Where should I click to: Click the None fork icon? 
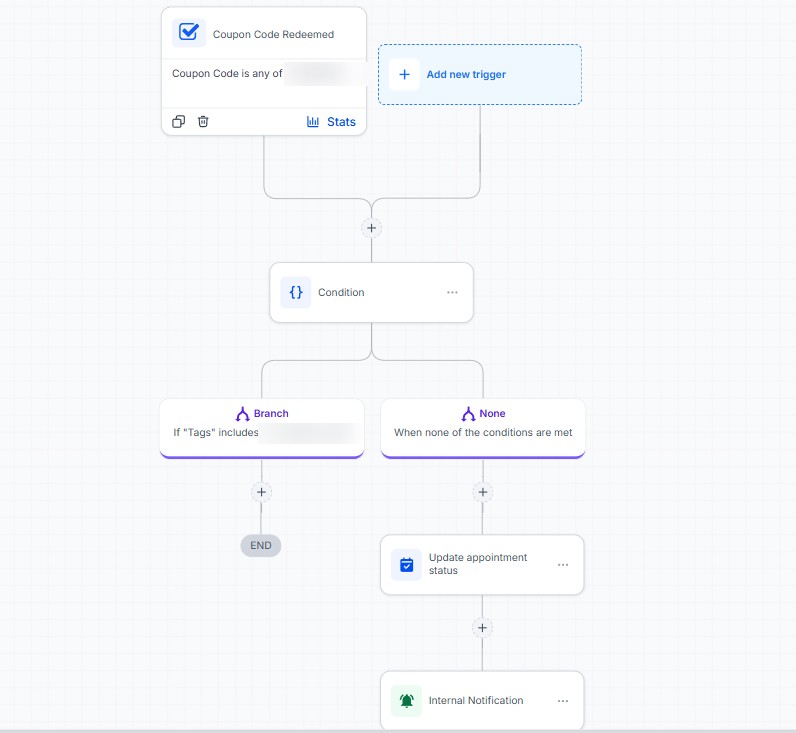(x=469, y=414)
